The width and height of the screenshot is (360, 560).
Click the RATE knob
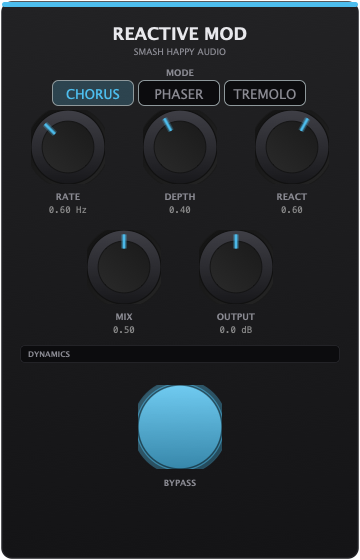(68, 147)
